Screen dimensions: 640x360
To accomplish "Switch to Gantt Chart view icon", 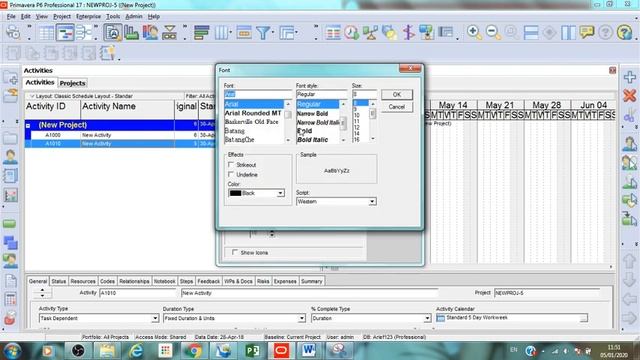I will [x=65, y=33].
